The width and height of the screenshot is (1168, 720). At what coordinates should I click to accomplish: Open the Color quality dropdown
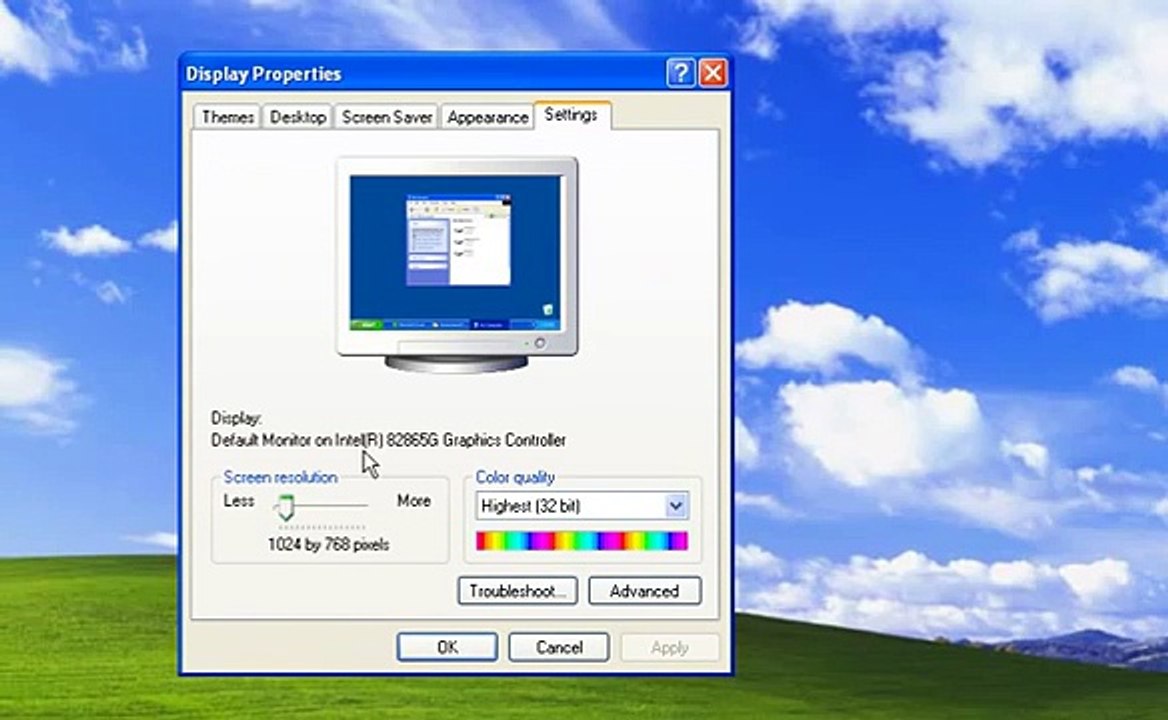point(581,506)
